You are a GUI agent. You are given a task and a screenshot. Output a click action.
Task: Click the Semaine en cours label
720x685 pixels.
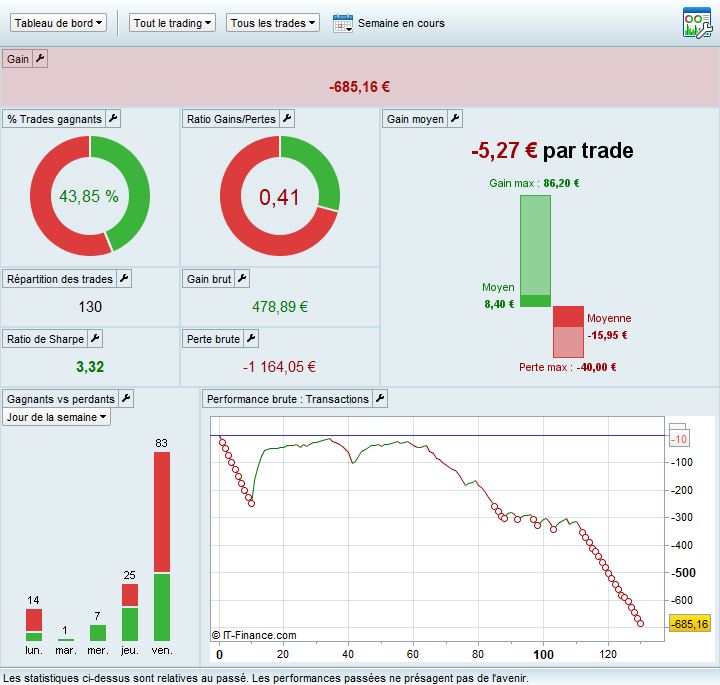(401, 23)
